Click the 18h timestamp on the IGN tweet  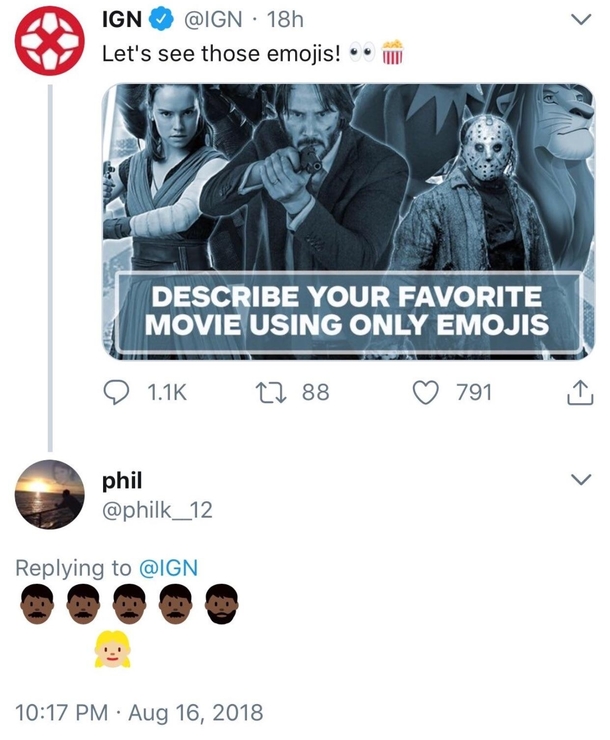[284, 19]
